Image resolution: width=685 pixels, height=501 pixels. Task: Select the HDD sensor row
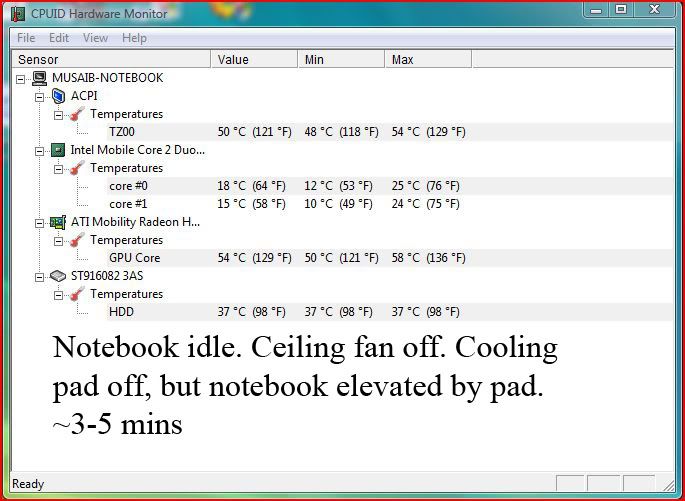coord(390,312)
